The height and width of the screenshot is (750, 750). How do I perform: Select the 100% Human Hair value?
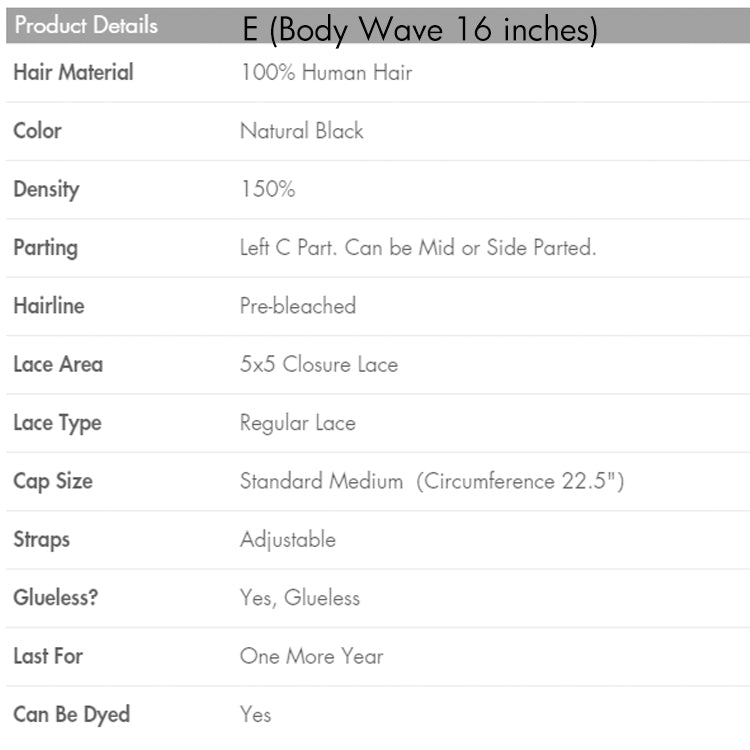(x=326, y=73)
